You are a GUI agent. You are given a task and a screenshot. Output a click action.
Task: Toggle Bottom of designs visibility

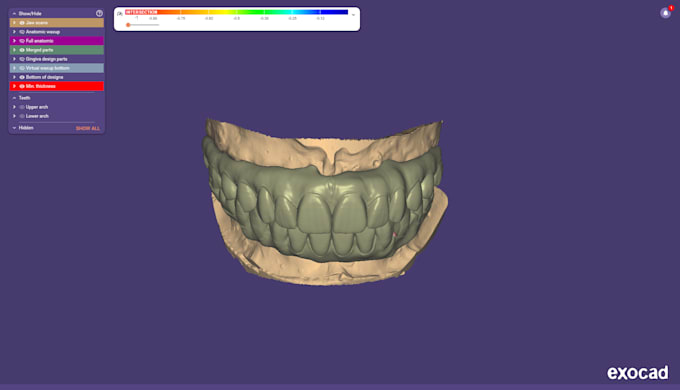[x=22, y=77]
